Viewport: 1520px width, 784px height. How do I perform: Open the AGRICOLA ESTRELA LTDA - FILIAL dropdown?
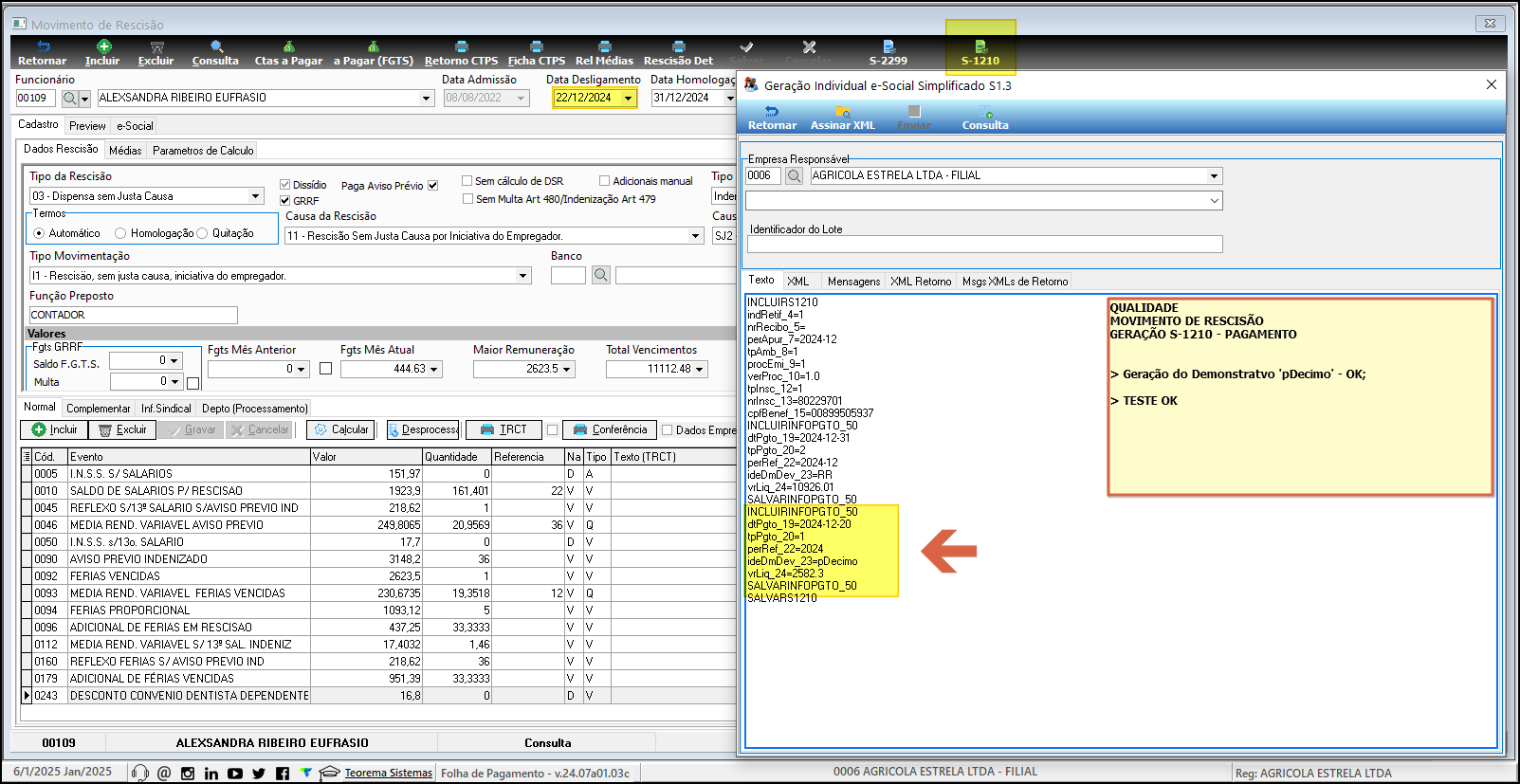(1214, 175)
